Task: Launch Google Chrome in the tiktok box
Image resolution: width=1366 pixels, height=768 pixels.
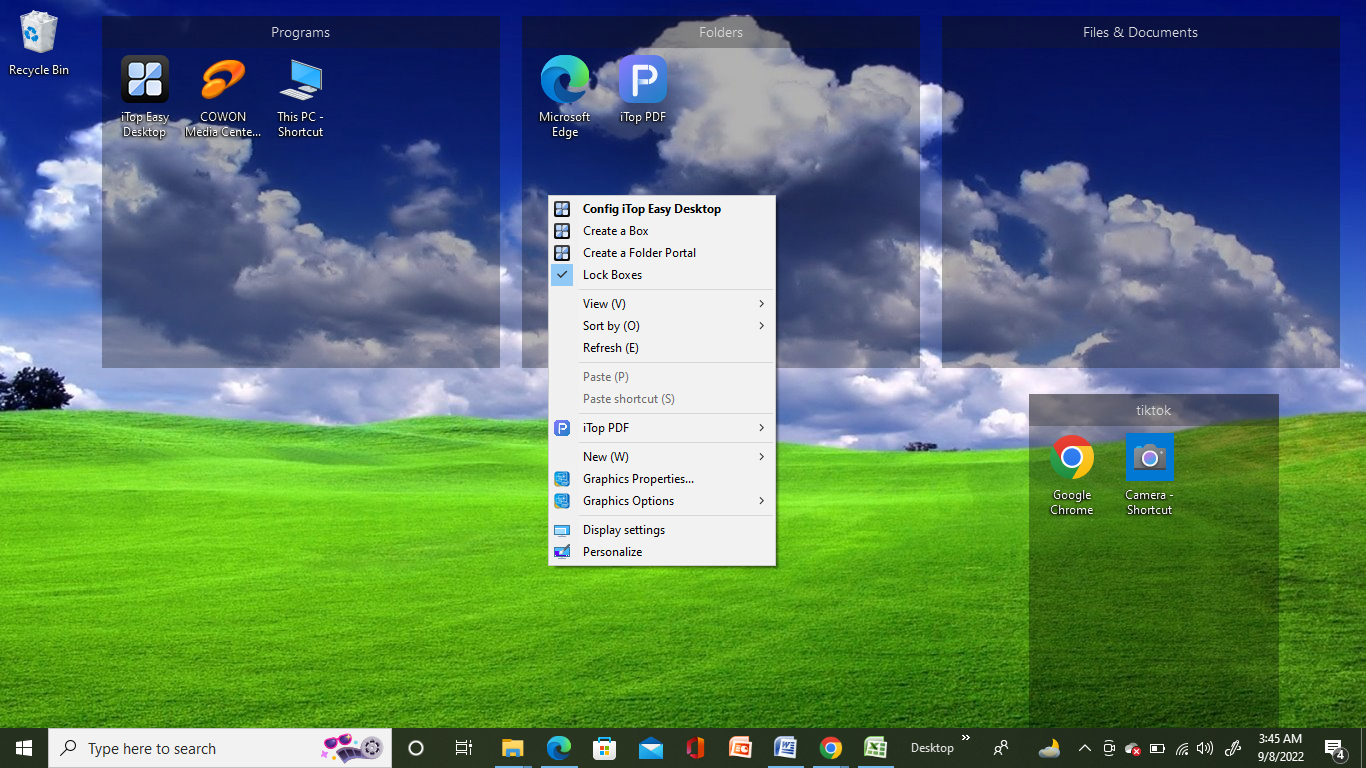Action: [x=1072, y=458]
